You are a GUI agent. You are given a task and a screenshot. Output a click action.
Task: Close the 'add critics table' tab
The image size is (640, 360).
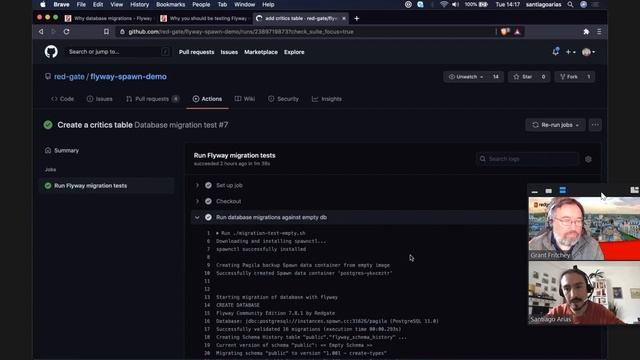(x=344, y=18)
